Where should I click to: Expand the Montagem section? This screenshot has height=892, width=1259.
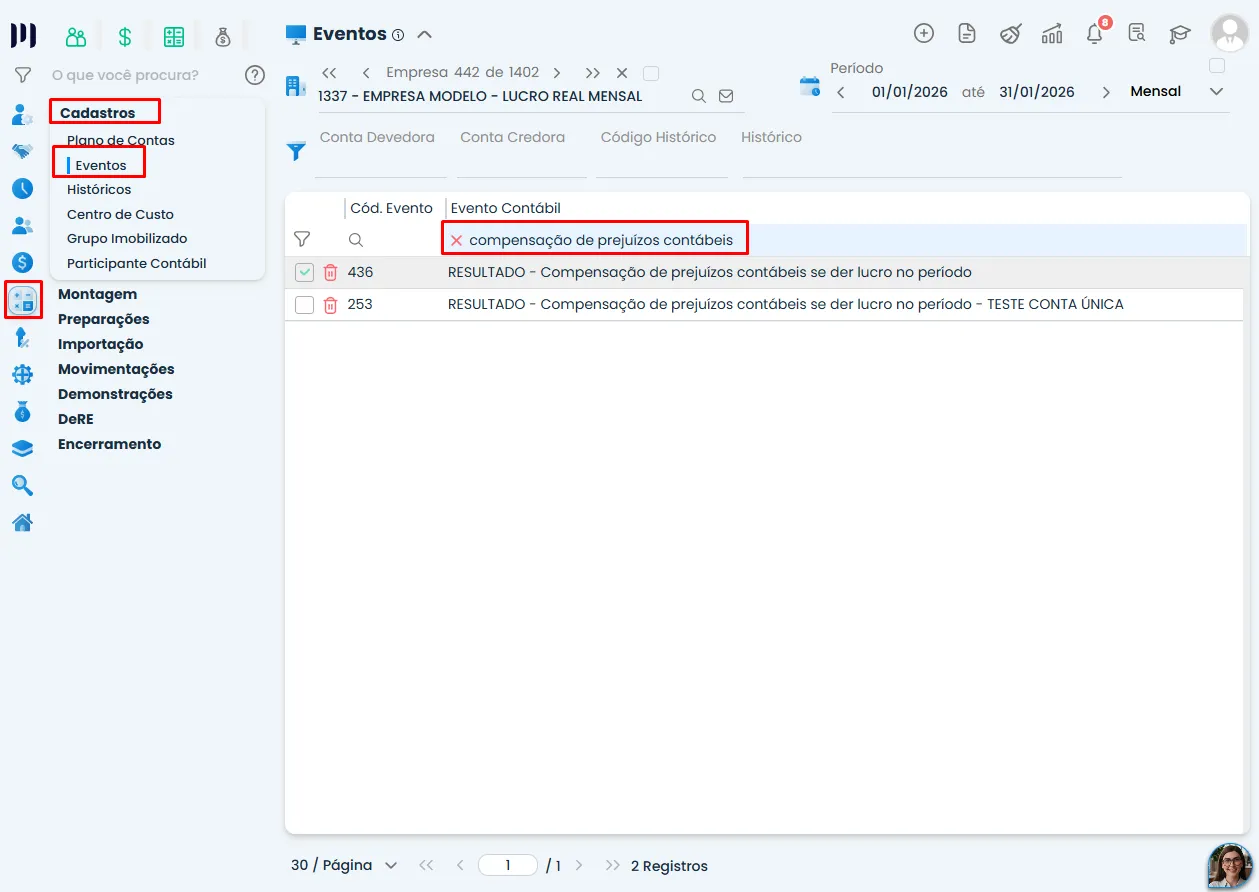click(97, 294)
